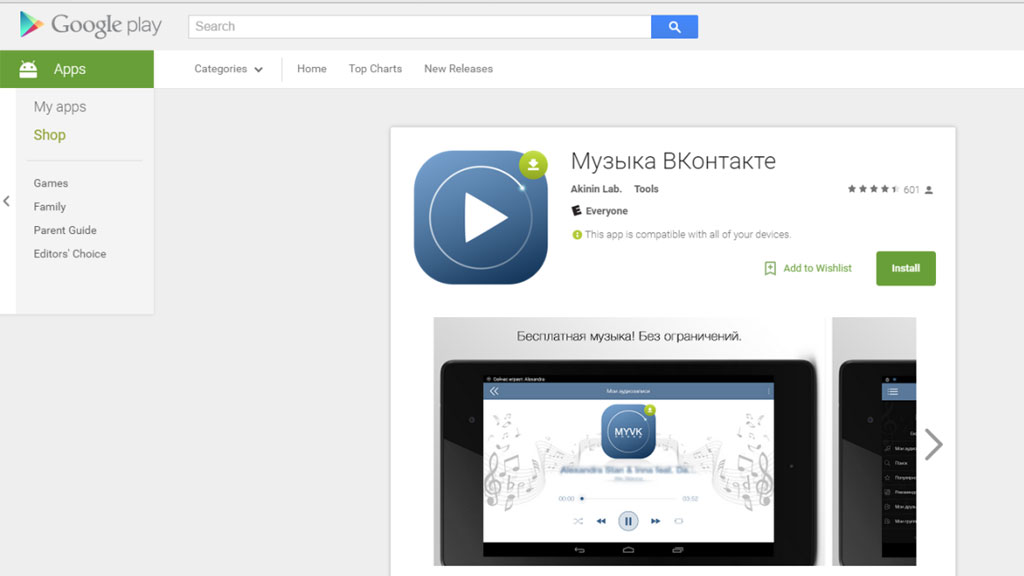Go to New Releases tab
The width and height of the screenshot is (1024, 576).
tap(458, 69)
